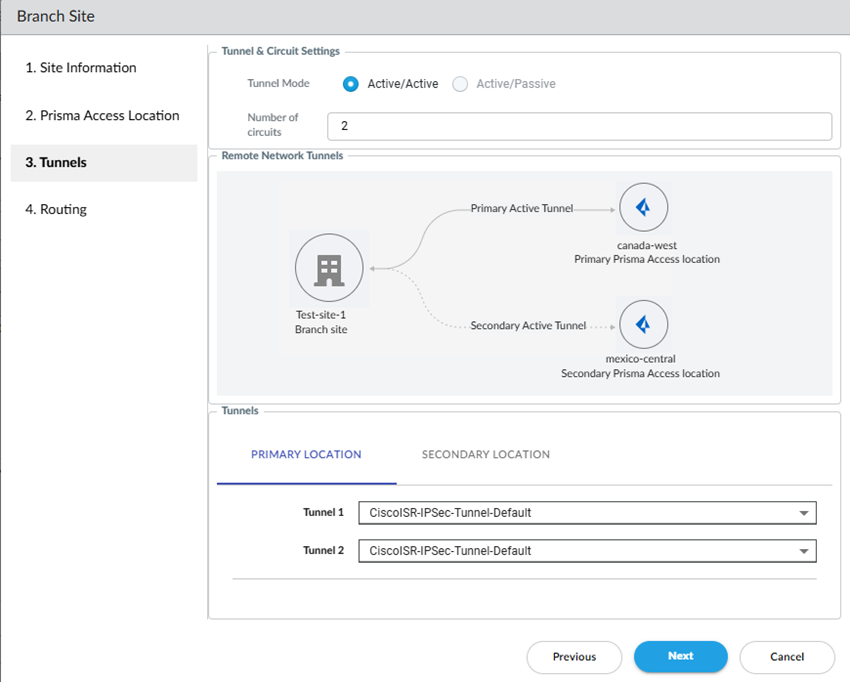Cancel the Branch Site wizard
Viewport: 850px width, 682px height.
pos(786,657)
